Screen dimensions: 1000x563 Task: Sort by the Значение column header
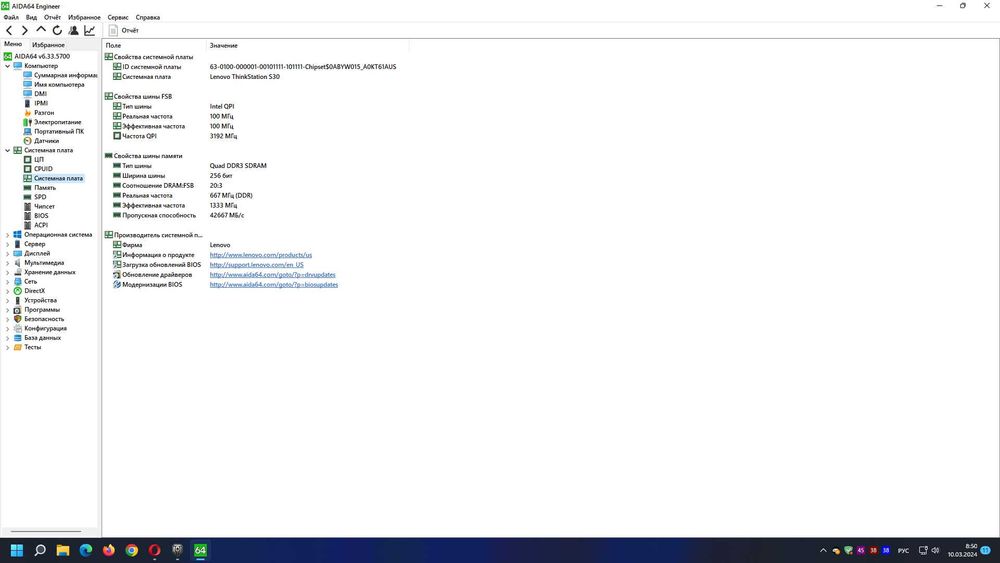click(x=307, y=45)
